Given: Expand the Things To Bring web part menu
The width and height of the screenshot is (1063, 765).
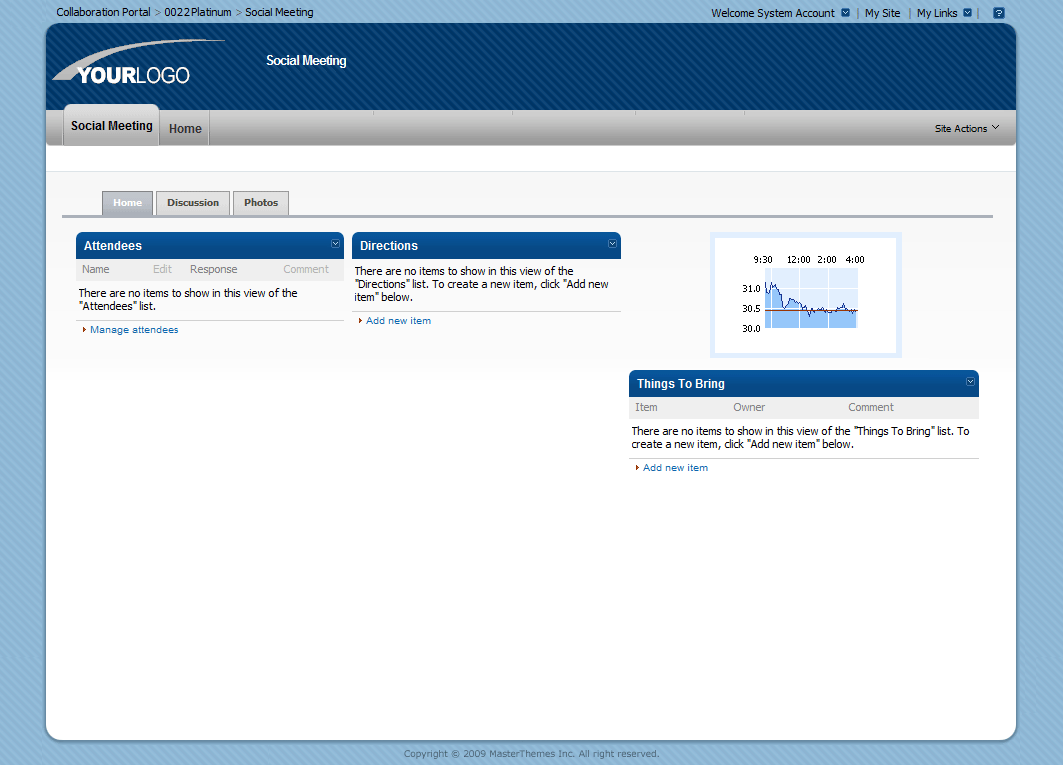Looking at the screenshot, I should 969,382.
